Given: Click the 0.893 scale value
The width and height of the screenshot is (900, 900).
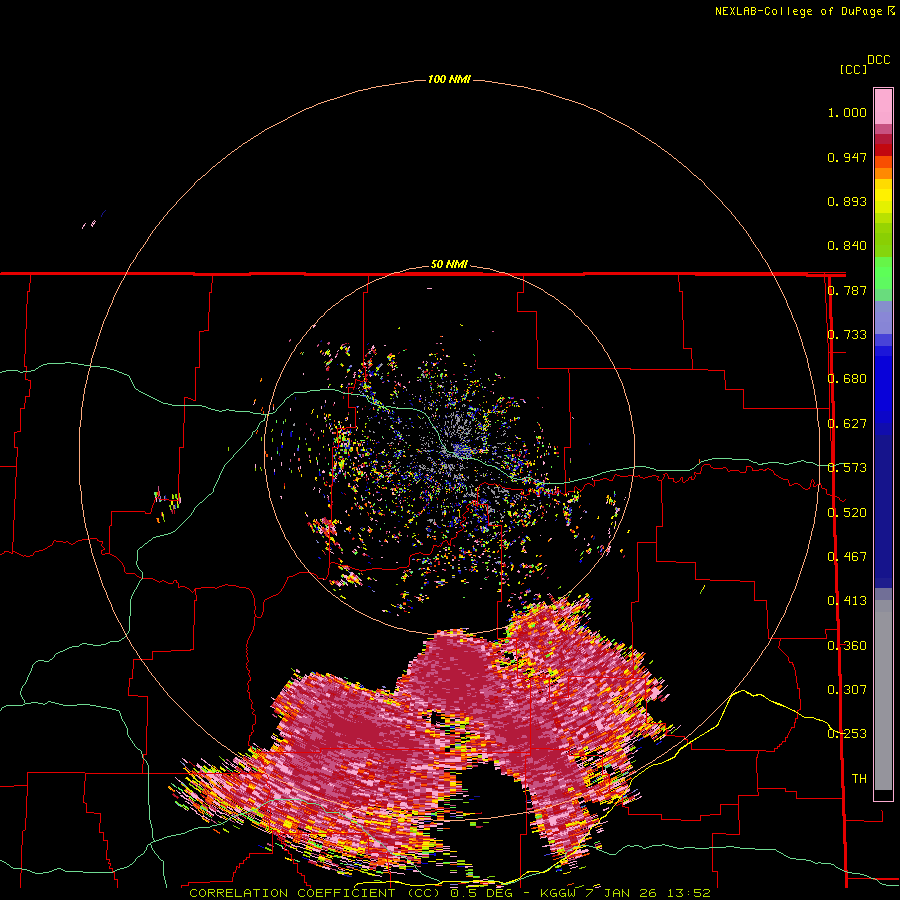Looking at the screenshot, I should click(847, 201).
